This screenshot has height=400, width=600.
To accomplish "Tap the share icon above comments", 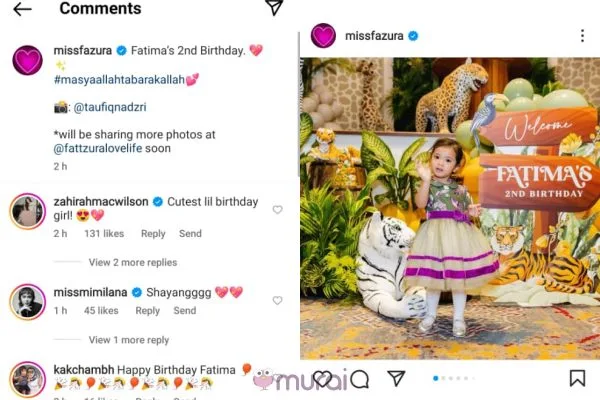I will coord(274,8).
